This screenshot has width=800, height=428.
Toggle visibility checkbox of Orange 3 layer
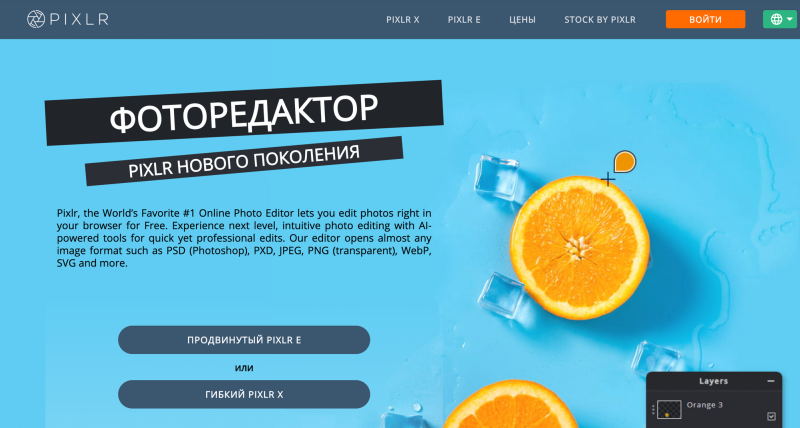coord(771,416)
